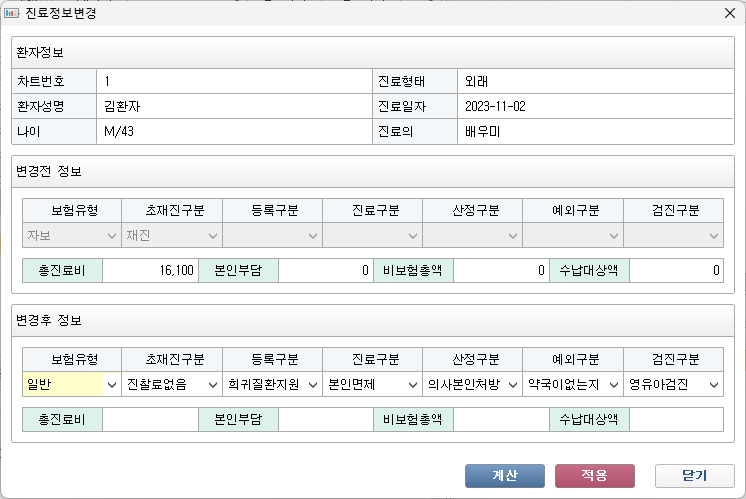This screenshot has width=746, height=499.
Task: Open the 등록구분 dropdown showing 희귀질환지원
Action: click(x=272, y=384)
